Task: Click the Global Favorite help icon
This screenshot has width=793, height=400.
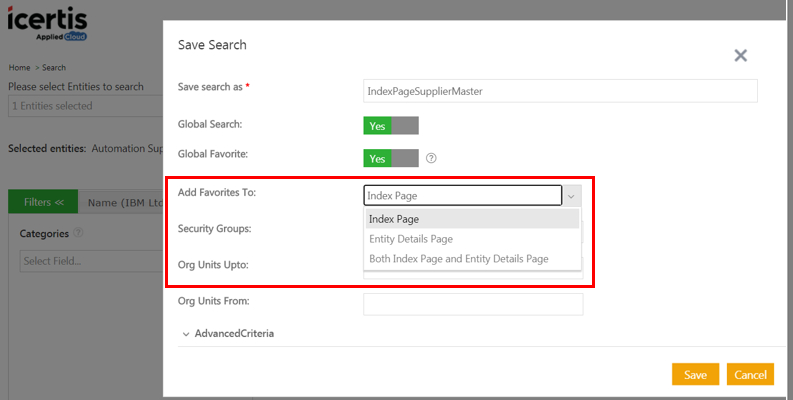Action: (x=431, y=158)
